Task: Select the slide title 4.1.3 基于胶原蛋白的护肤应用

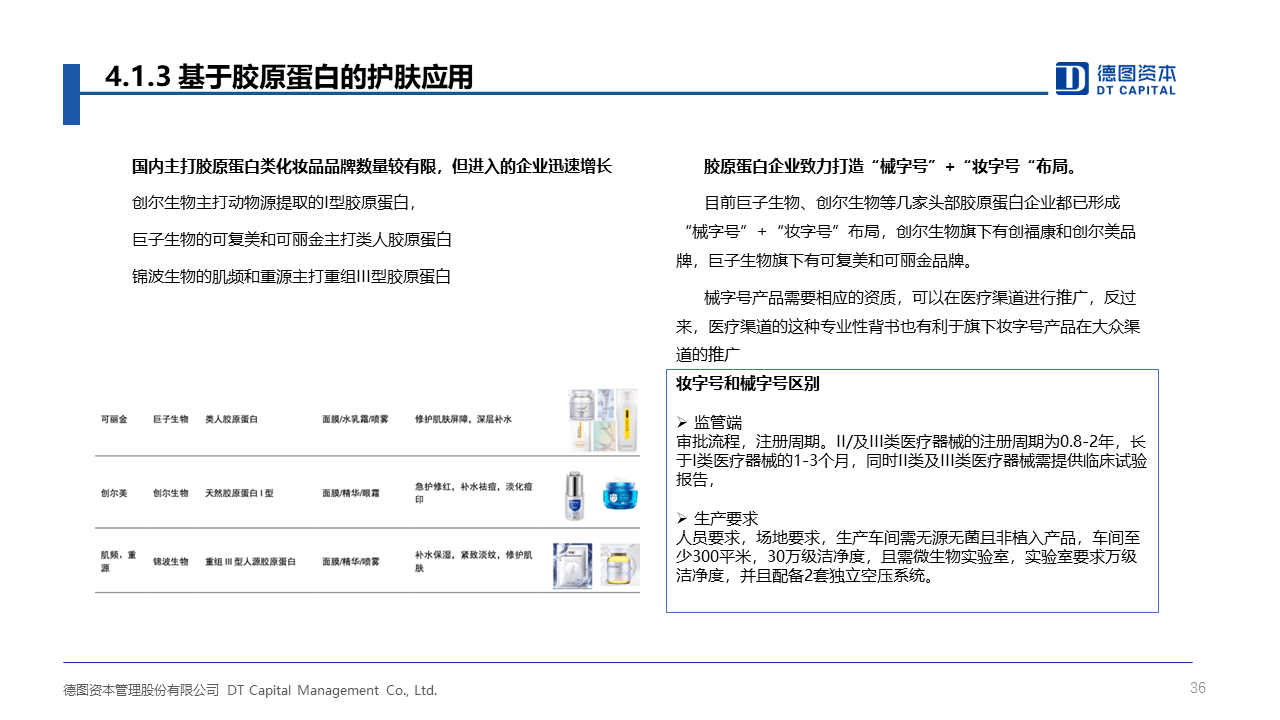Action: point(290,77)
